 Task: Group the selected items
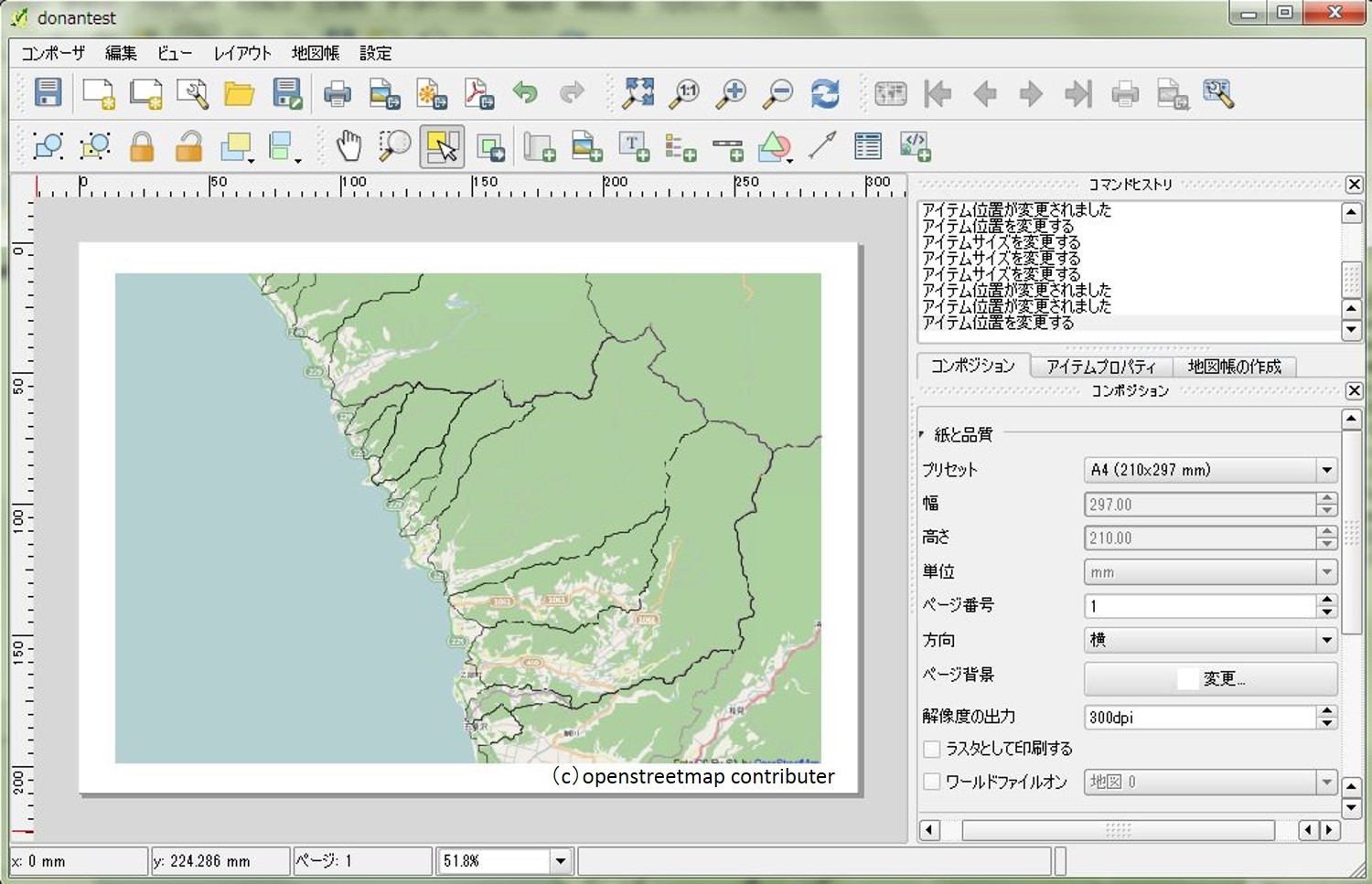point(48,146)
